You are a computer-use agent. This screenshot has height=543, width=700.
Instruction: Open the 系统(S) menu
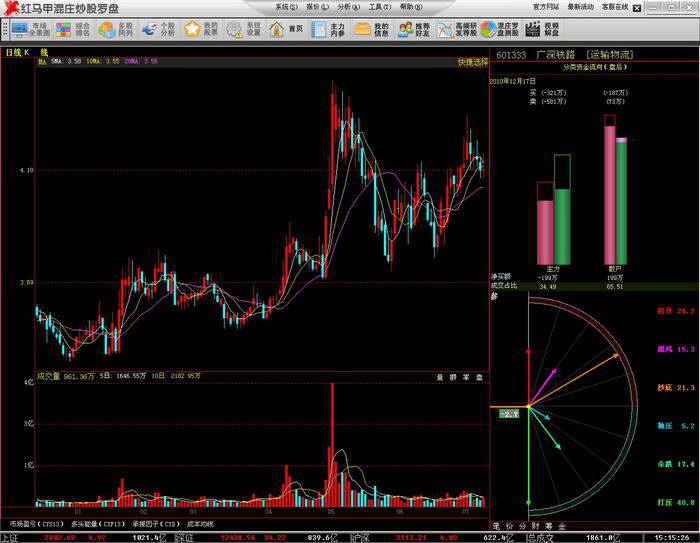point(286,7)
